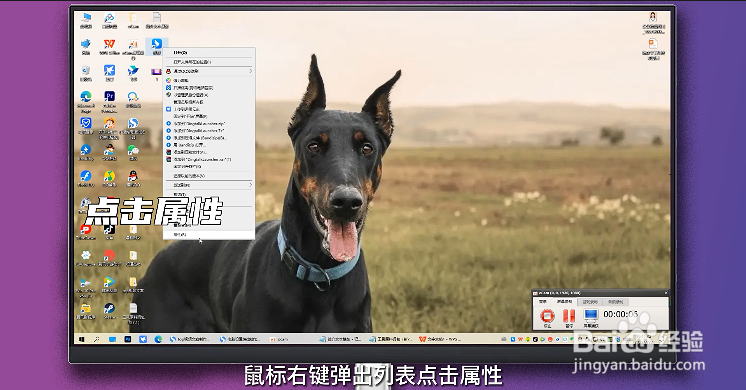Switch to oCam's 屏幕录制 tab

564,302
